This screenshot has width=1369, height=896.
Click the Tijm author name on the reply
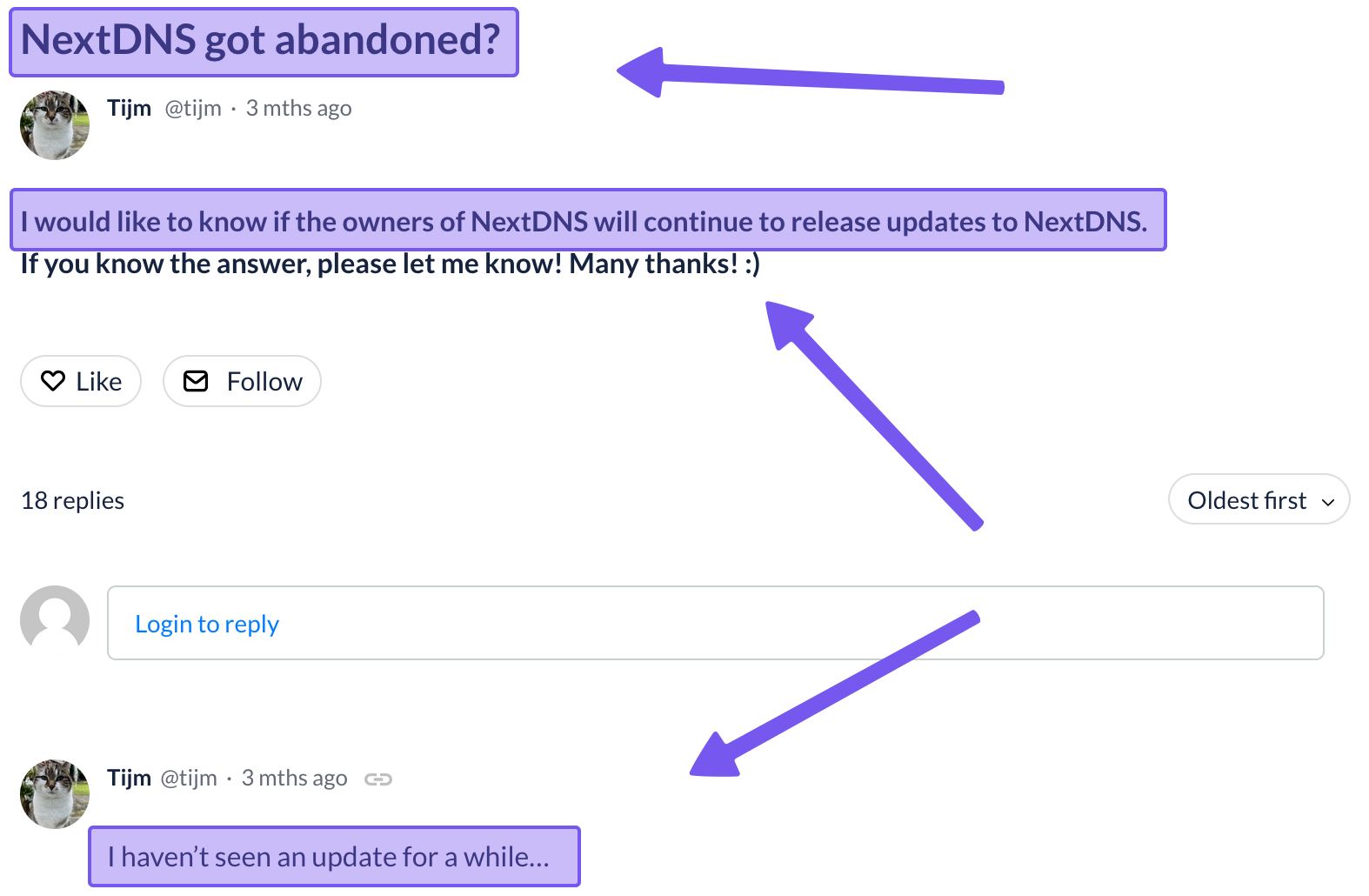pyautogui.click(x=130, y=778)
